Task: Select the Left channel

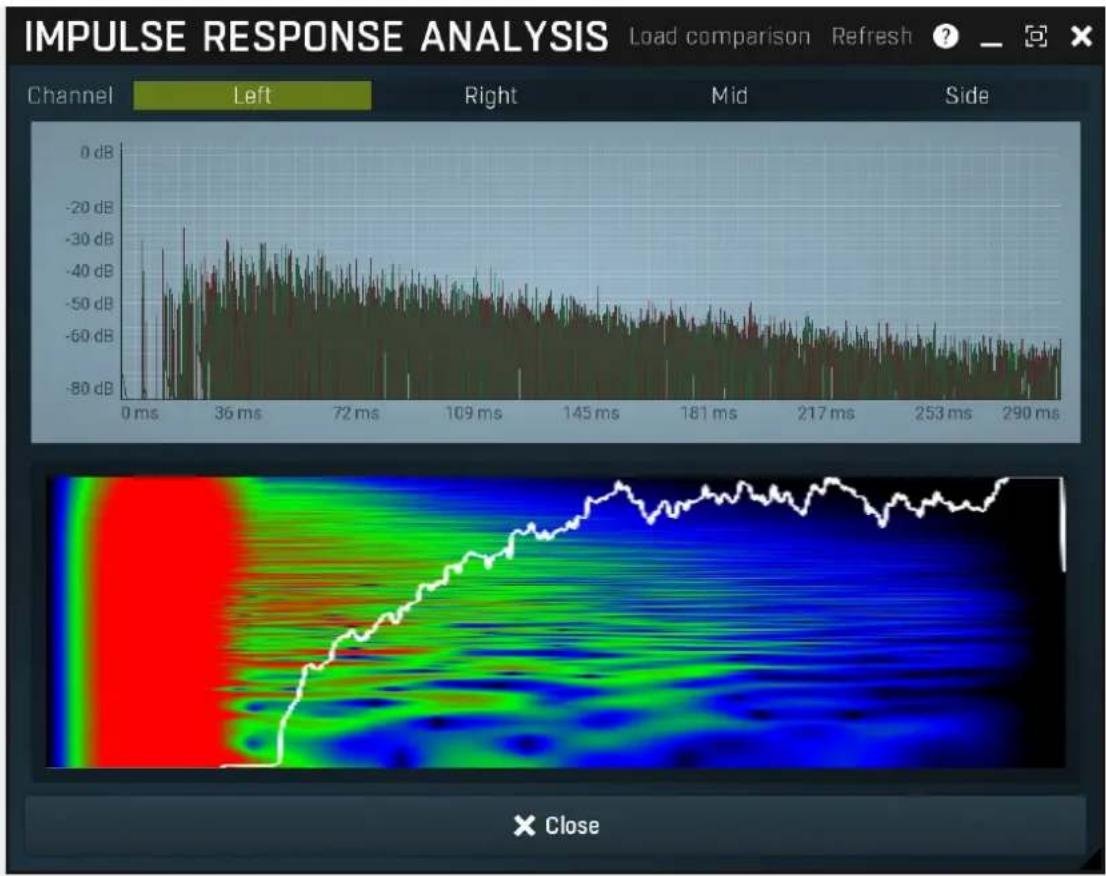Action: 252,95
